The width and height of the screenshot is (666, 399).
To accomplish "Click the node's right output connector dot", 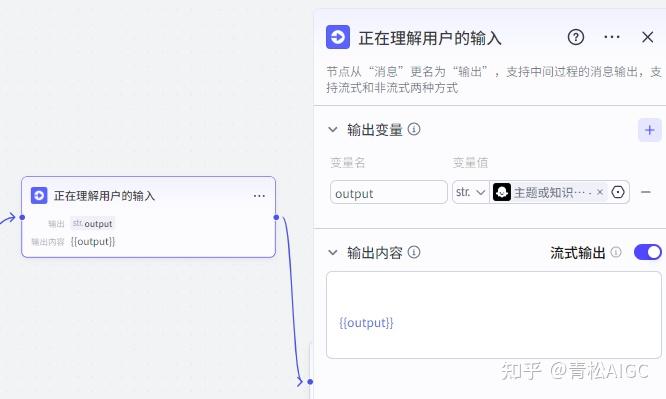I will 276,217.
